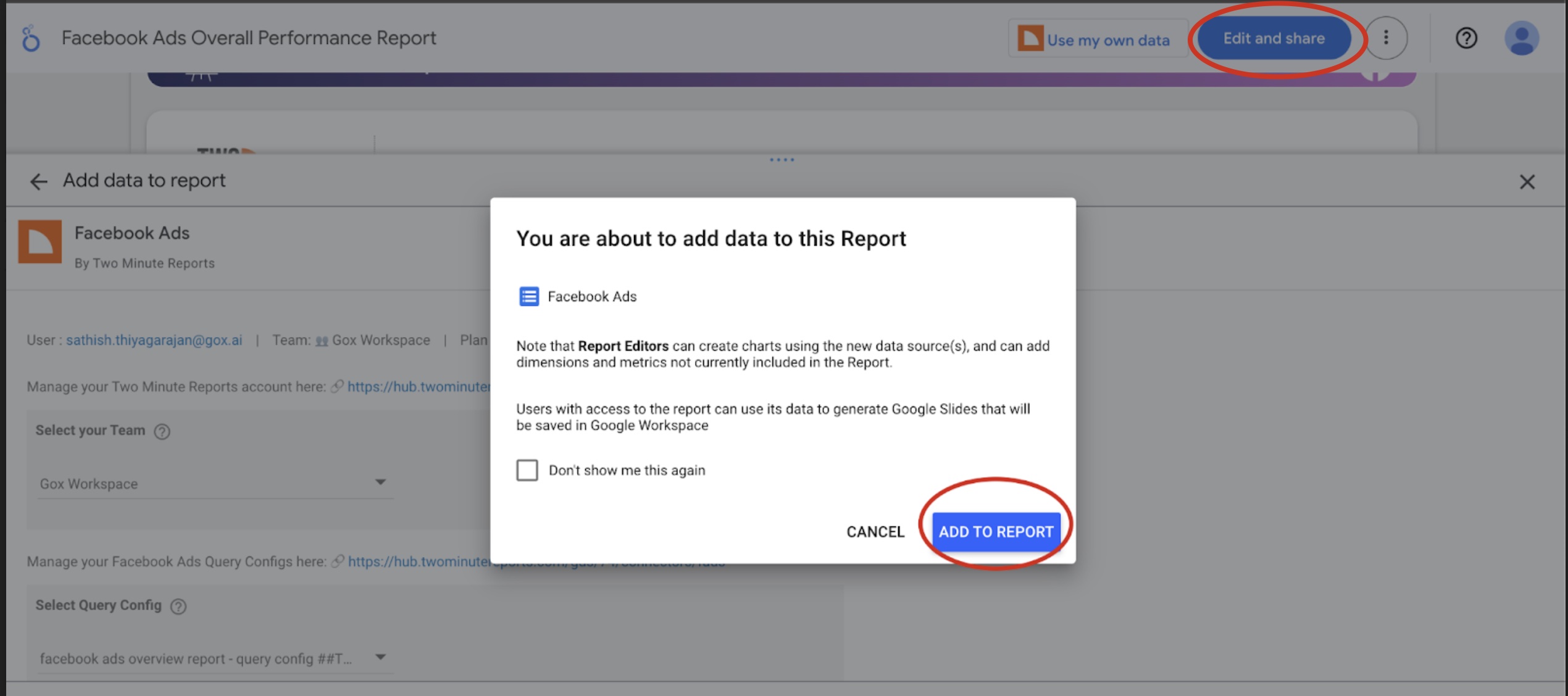
Task: Open the Two Minute Reports account hub link
Action: pyautogui.click(x=419, y=387)
